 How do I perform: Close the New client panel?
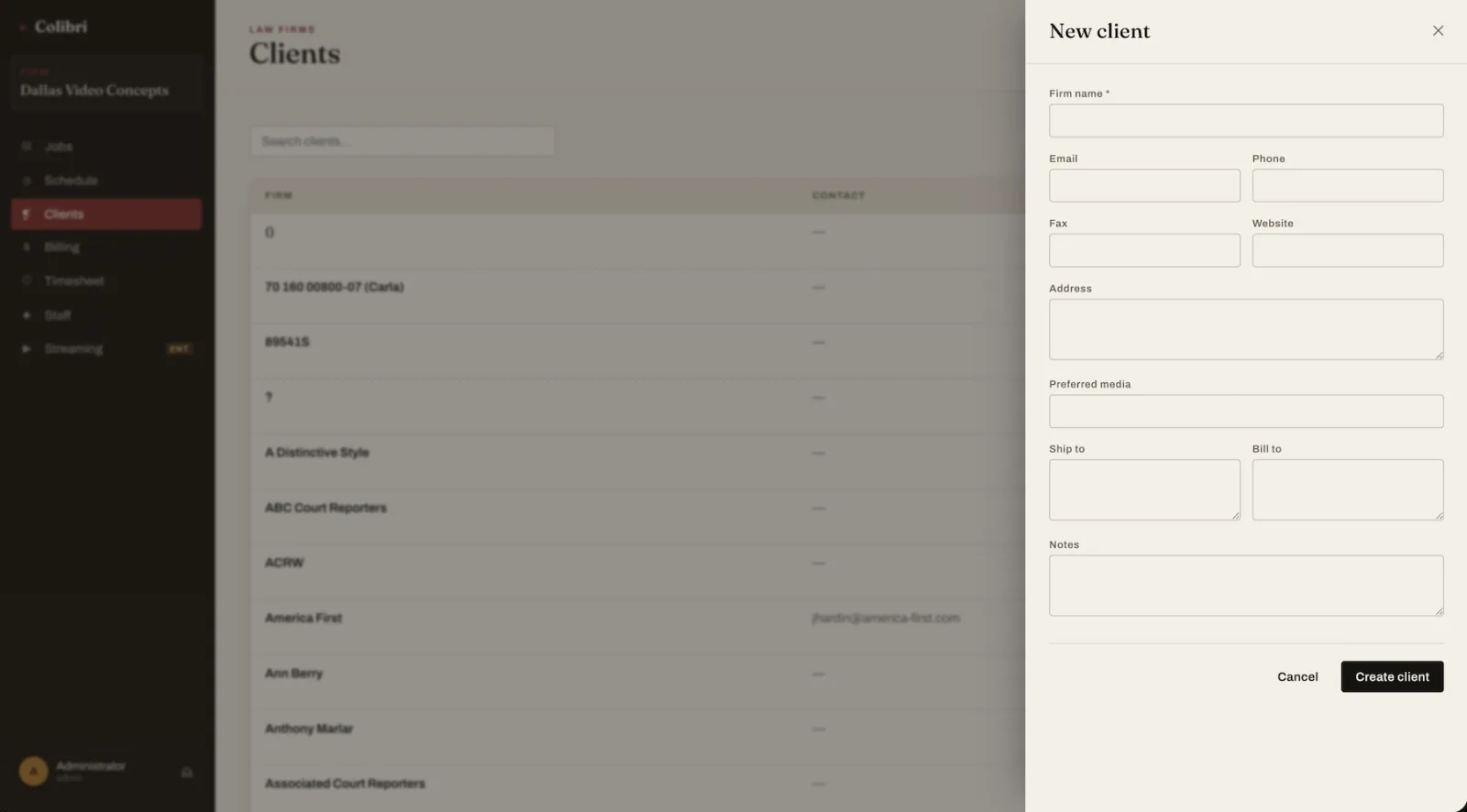[x=1438, y=30]
